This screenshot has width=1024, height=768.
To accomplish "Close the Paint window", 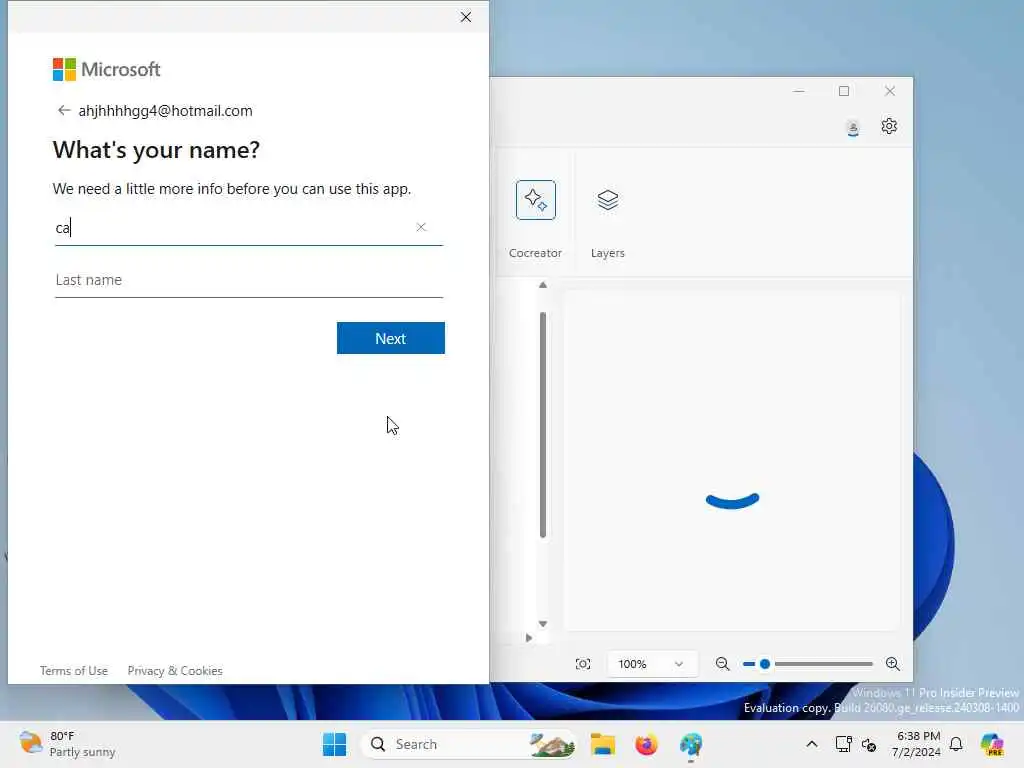I will coord(889,91).
